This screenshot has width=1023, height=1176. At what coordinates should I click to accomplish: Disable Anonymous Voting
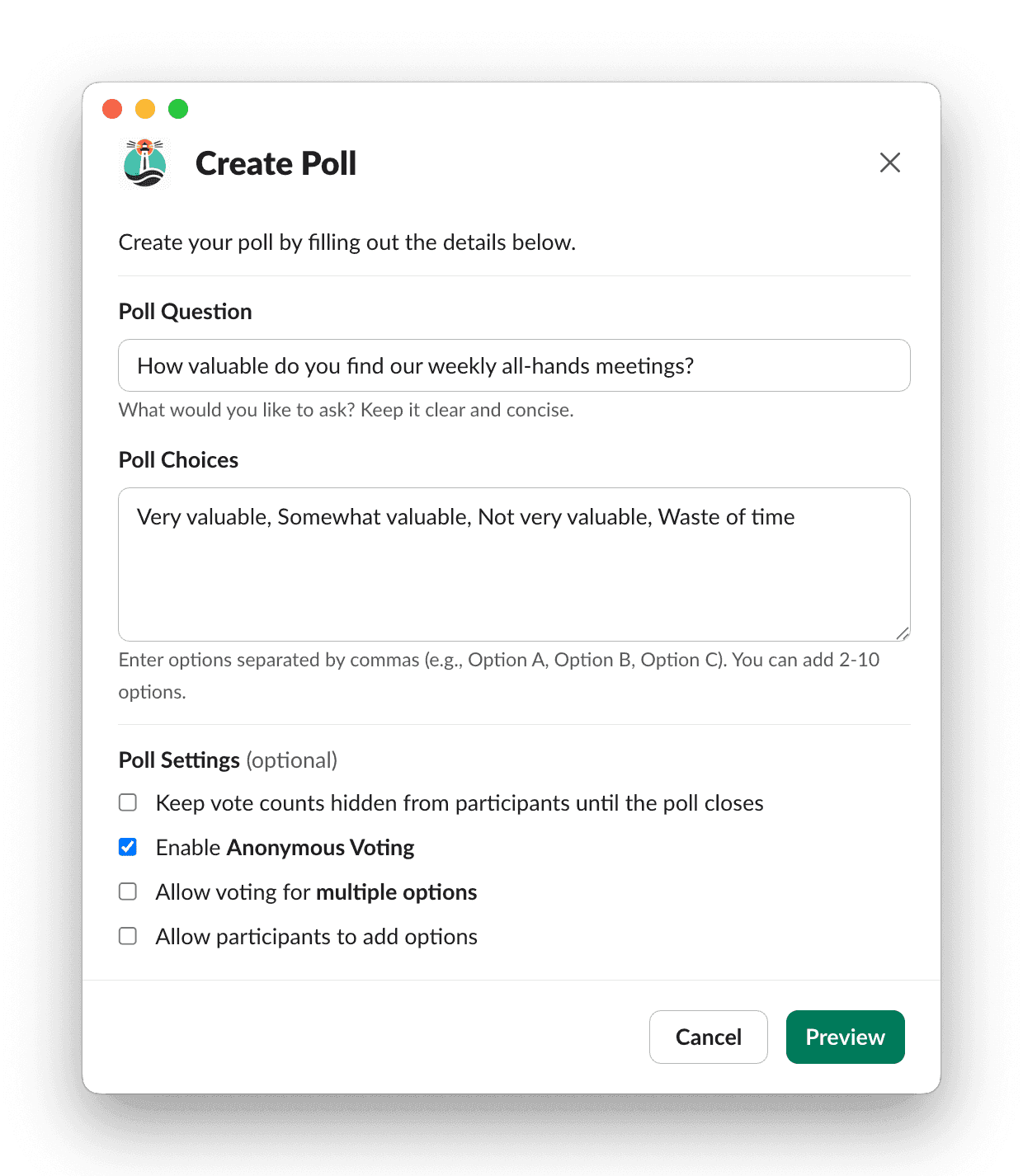[128, 846]
